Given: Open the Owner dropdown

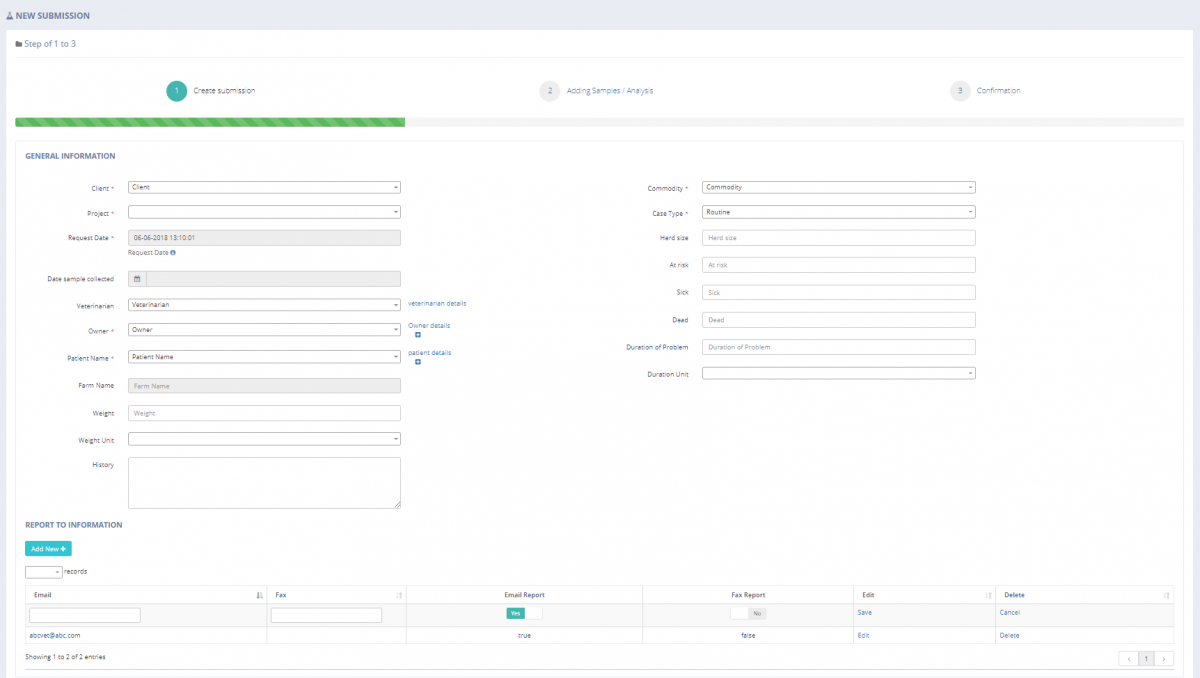Looking at the screenshot, I should coord(264,330).
